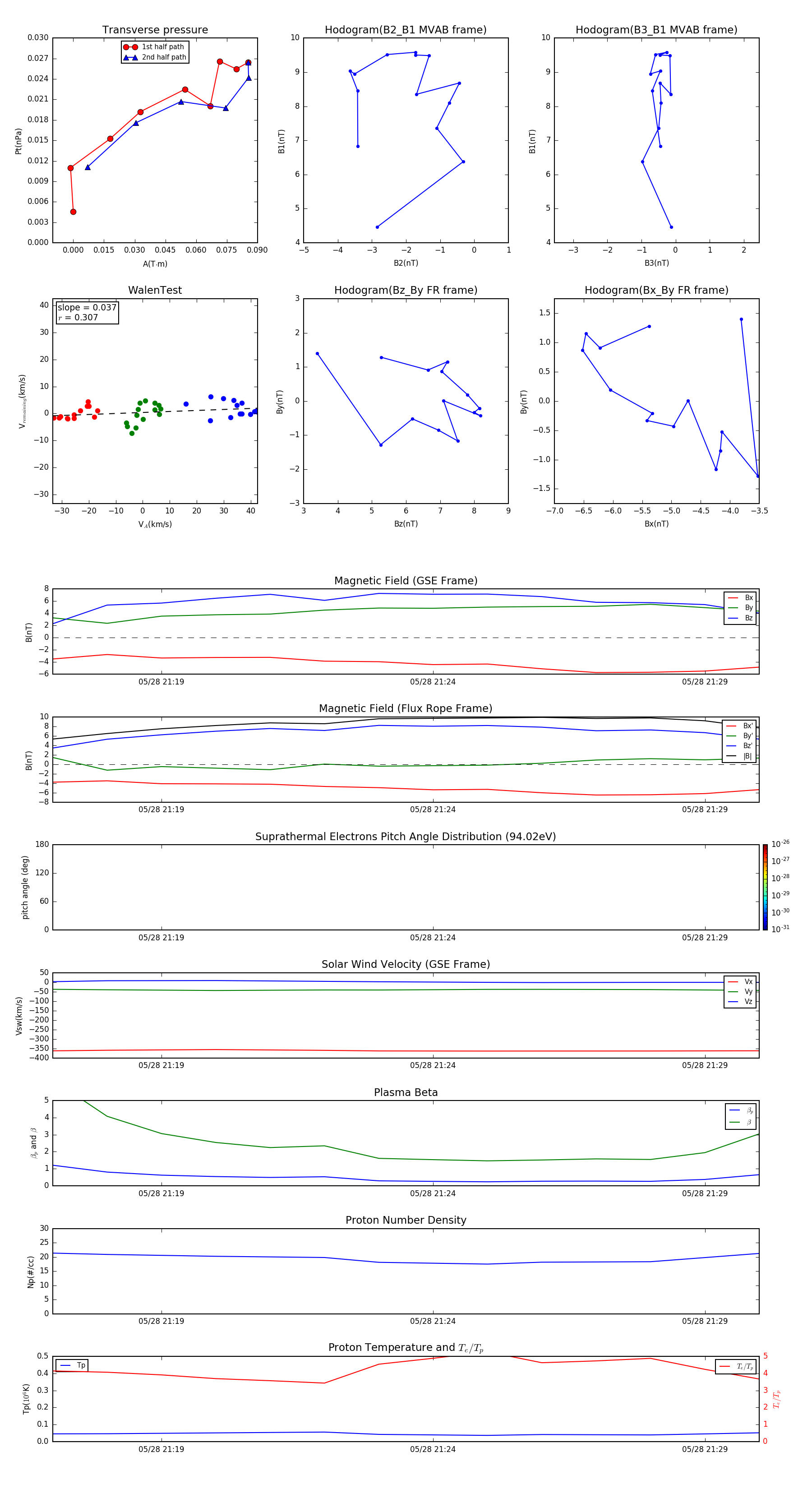Click the 'Hodogram(B2_B1 MVAB frame)' title
The height and width of the screenshot is (1489, 812).
406,29
